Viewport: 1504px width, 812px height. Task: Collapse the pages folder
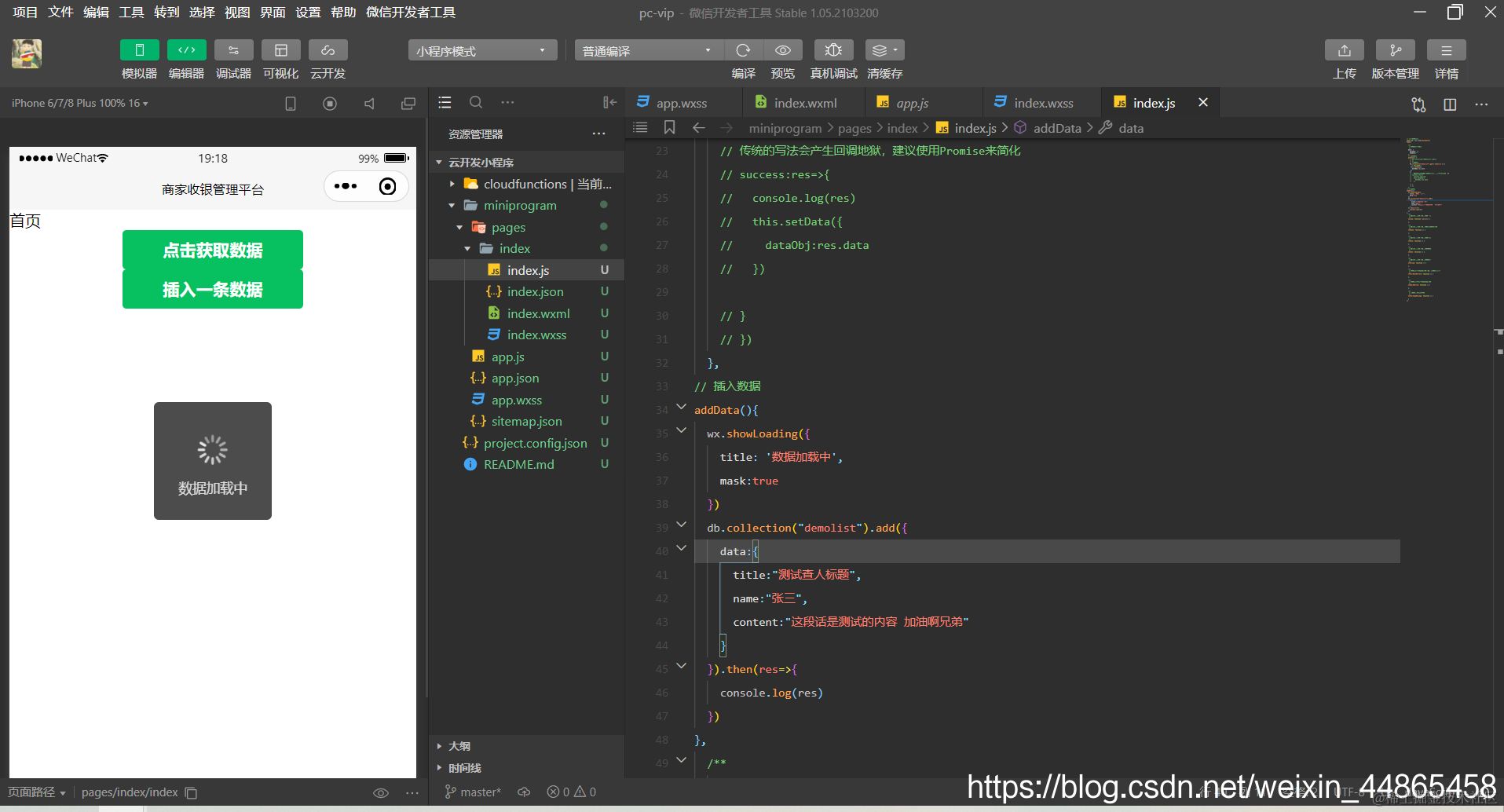click(460, 228)
